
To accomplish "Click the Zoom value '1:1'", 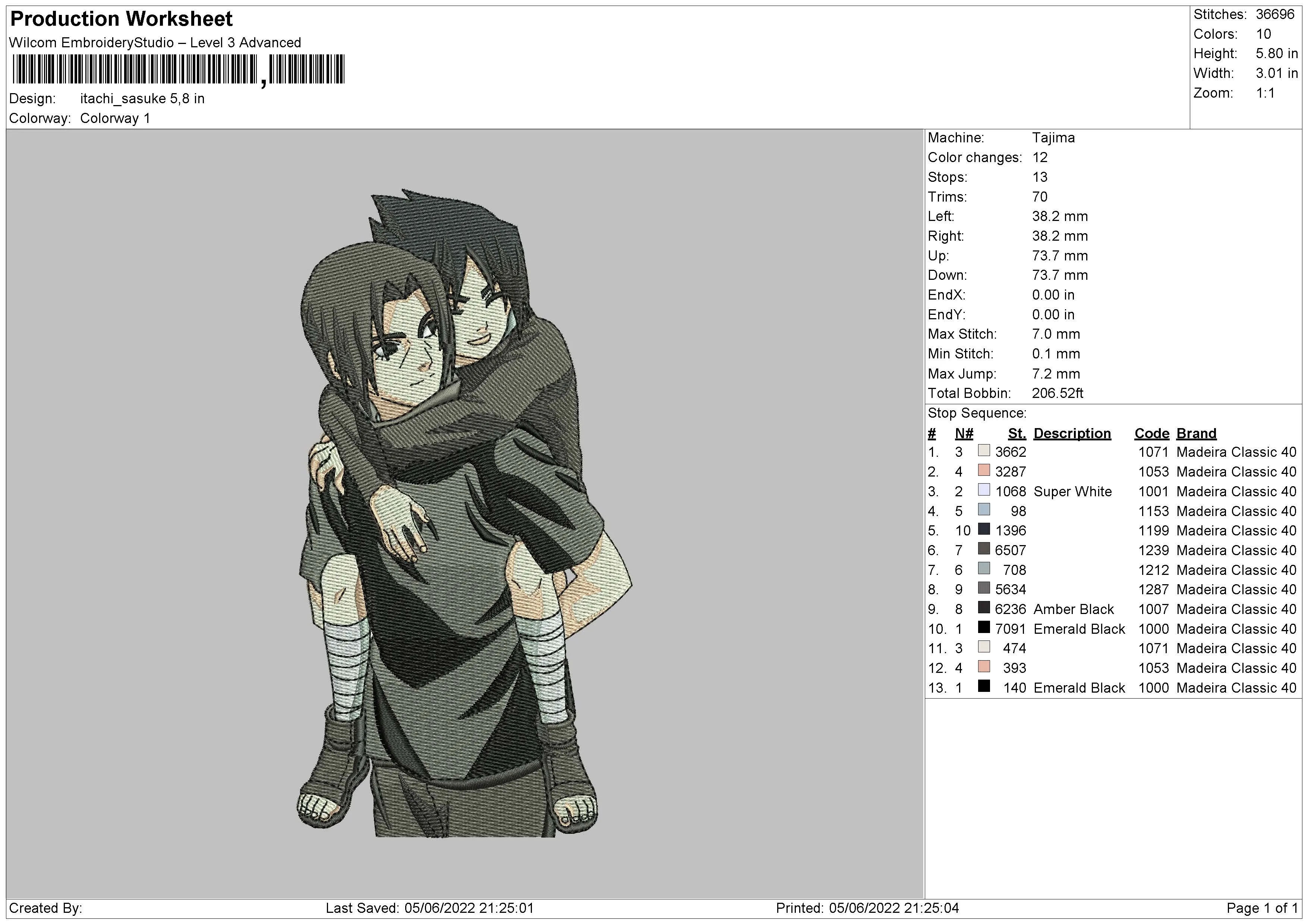I will point(1265,93).
